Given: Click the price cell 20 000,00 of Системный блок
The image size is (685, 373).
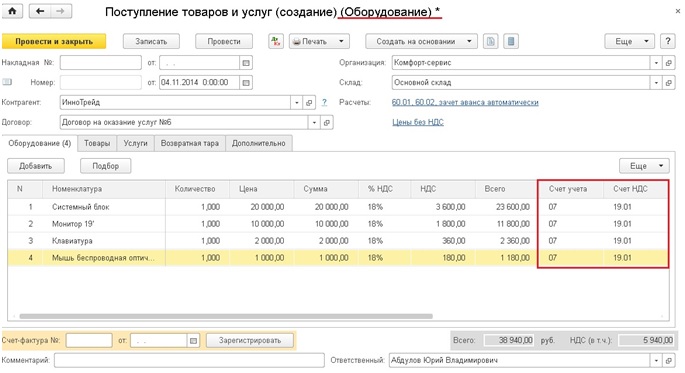Looking at the screenshot, I should (x=261, y=207).
